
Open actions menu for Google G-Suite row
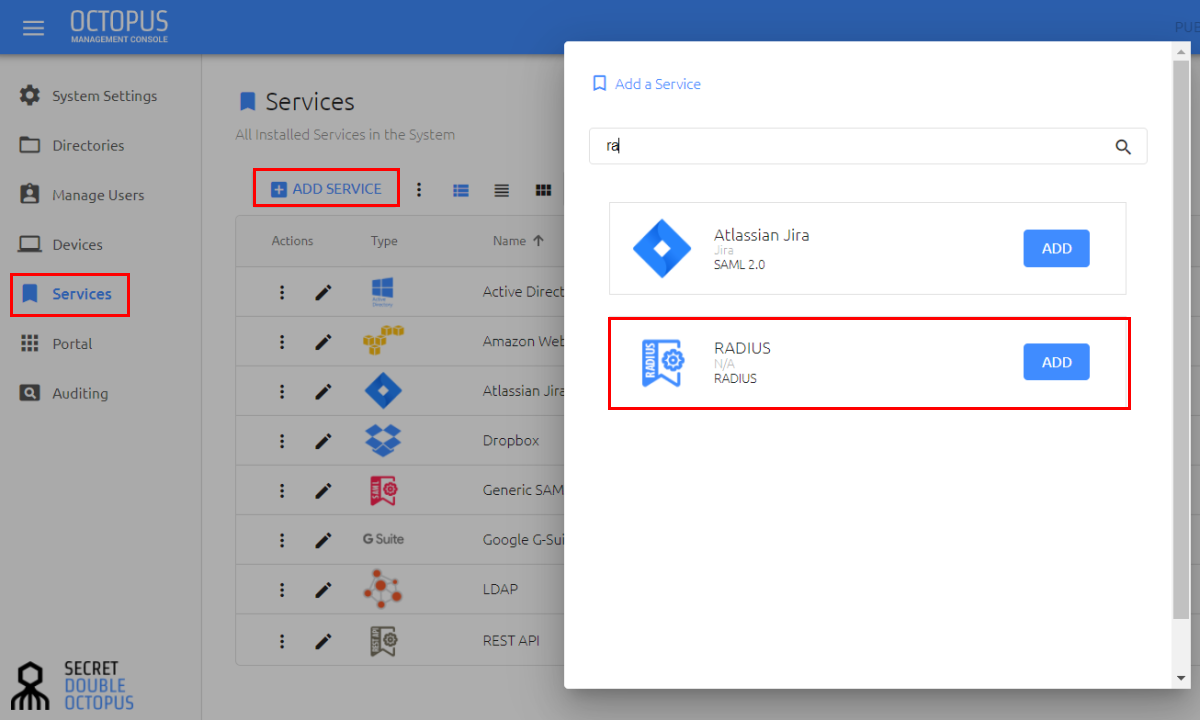coord(282,540)
